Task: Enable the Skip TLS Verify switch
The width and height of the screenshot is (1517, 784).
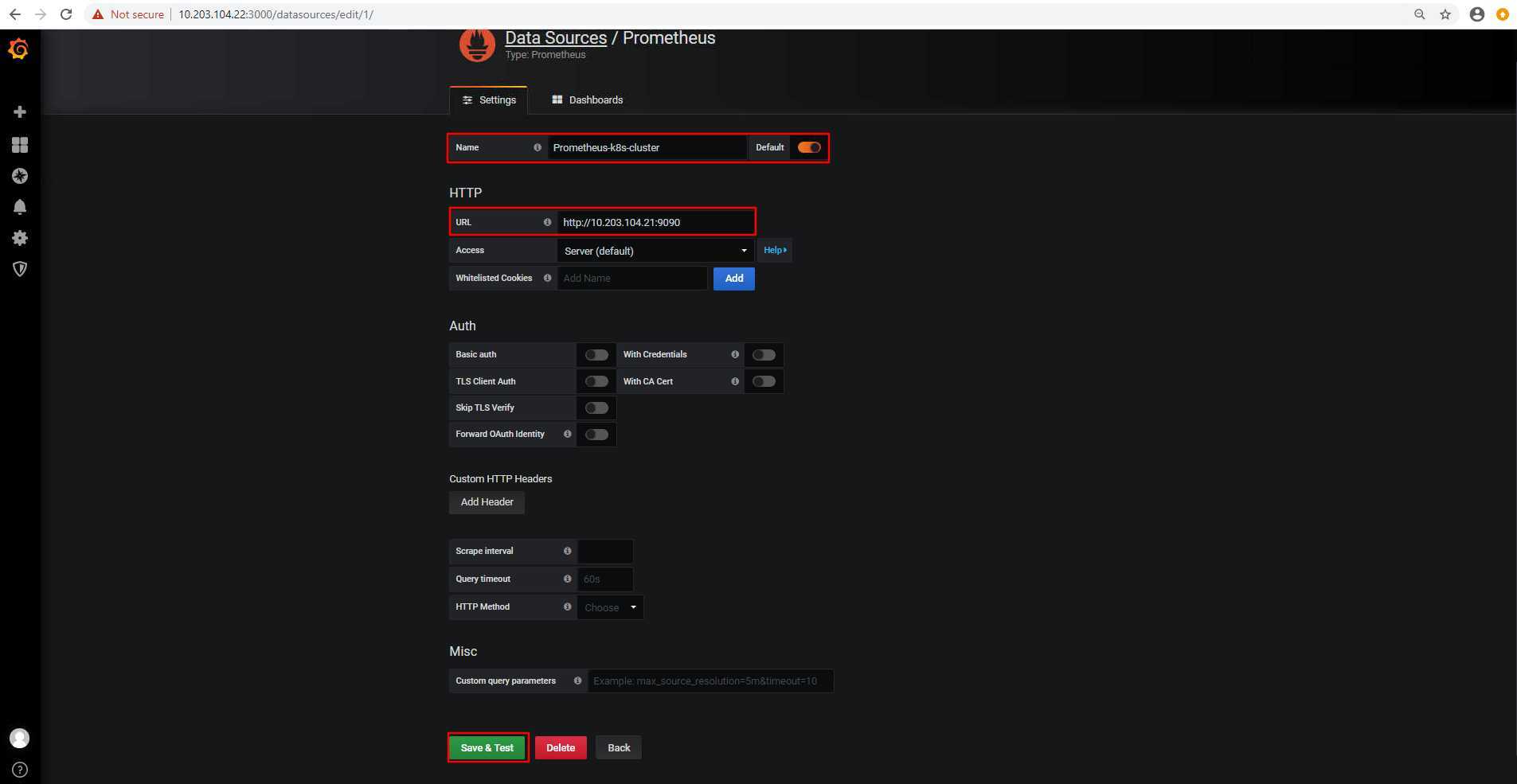Action: pos(596,408)
